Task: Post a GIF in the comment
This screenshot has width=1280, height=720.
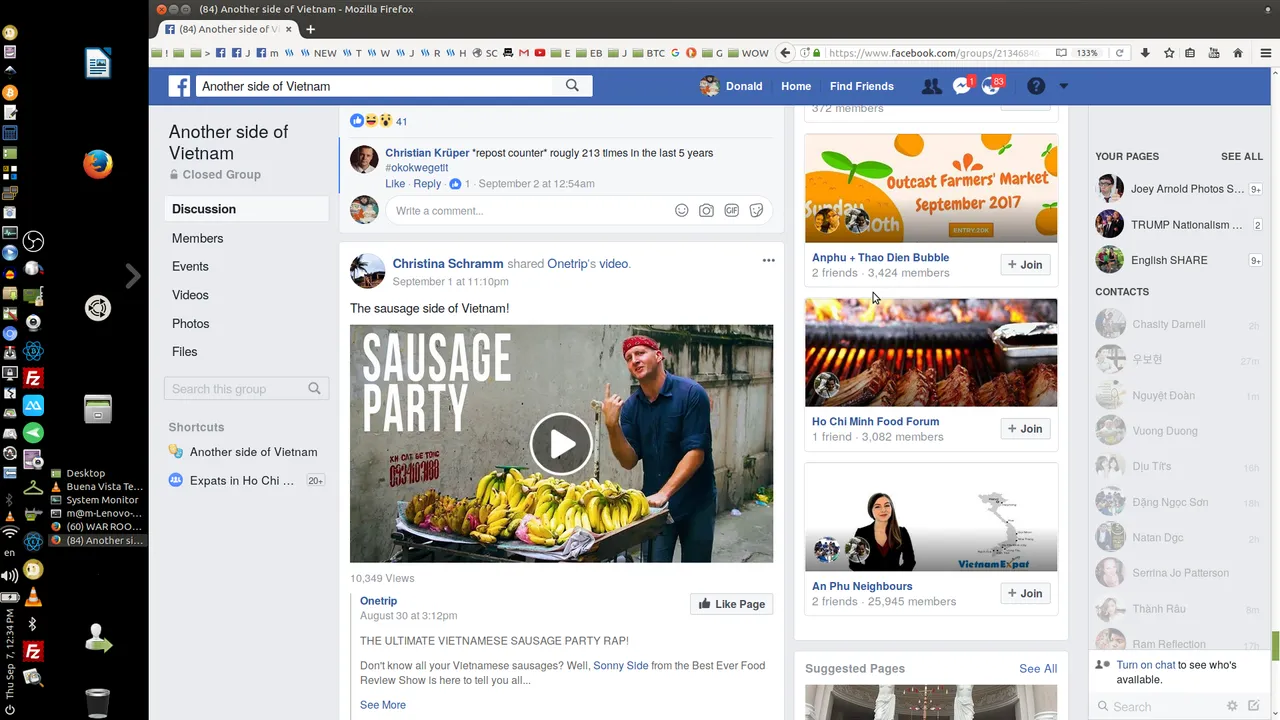Action: (731, 211)
